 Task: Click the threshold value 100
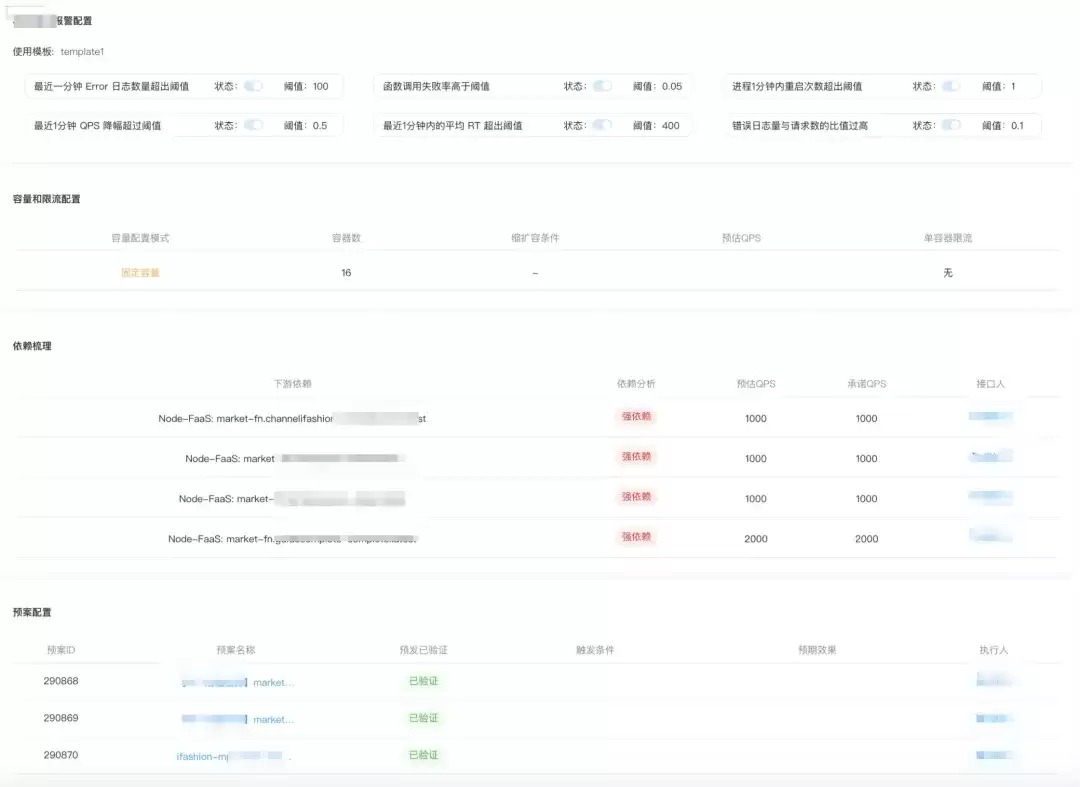[320, 86]
